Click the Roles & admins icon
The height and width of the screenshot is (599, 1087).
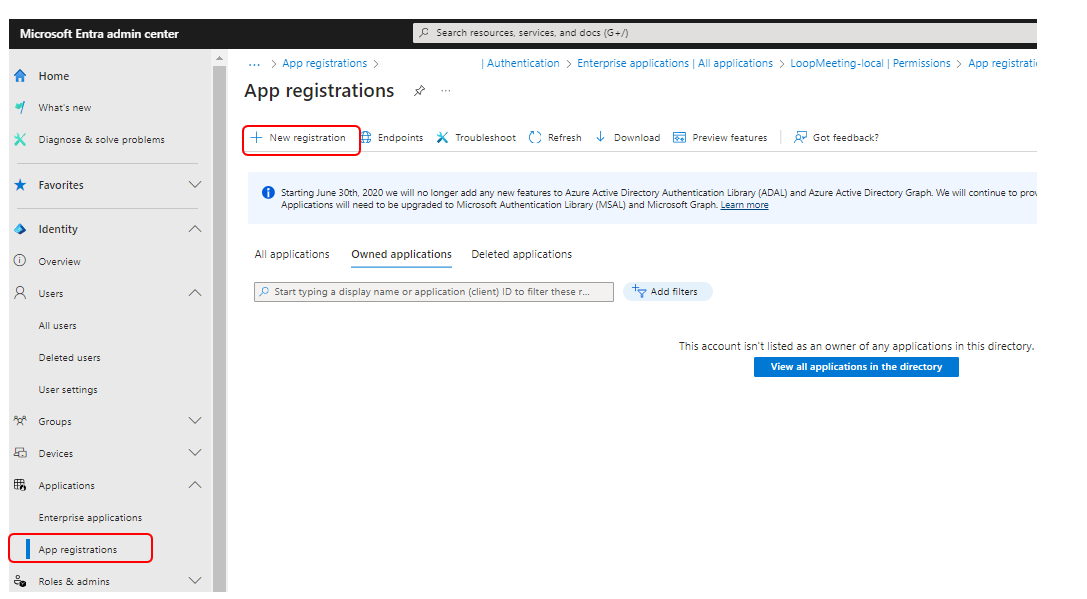20,581
